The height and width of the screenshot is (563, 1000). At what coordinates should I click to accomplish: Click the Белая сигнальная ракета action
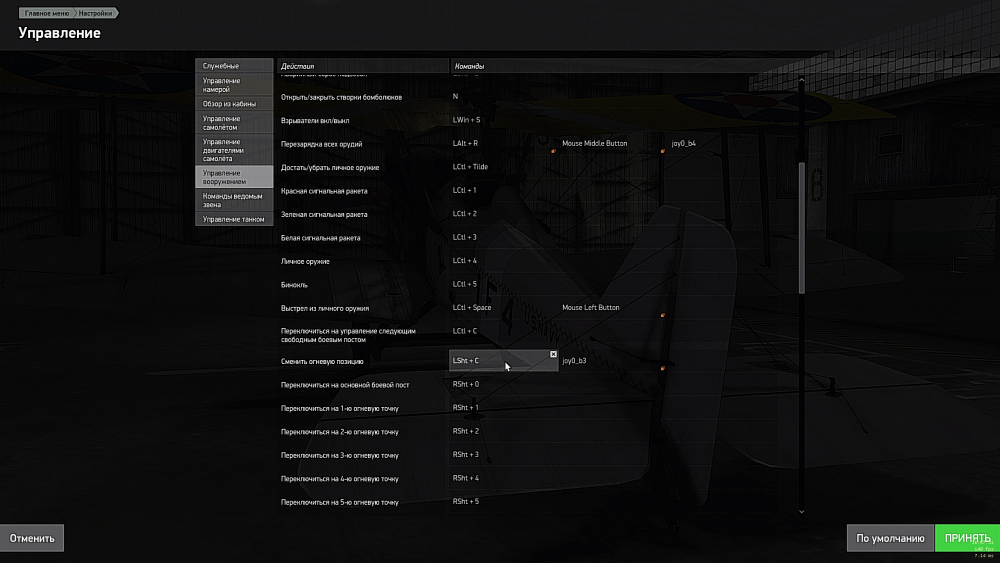pos(320,238)
